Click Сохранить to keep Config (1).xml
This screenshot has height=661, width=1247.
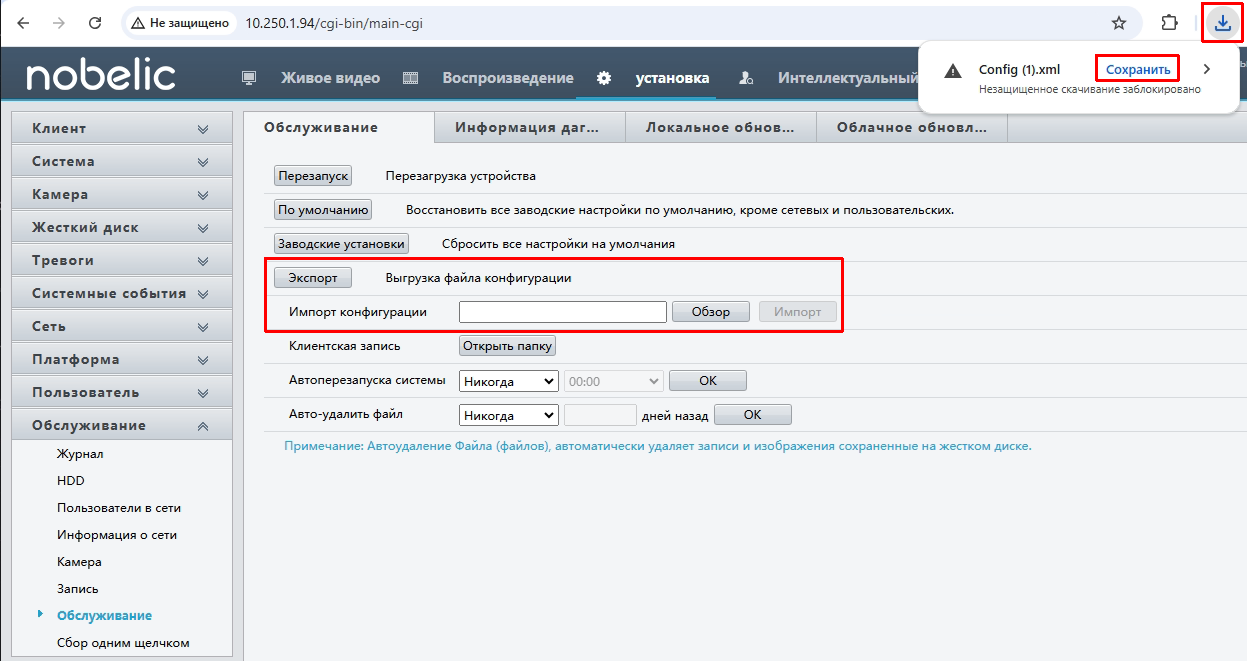point(1138,69)
